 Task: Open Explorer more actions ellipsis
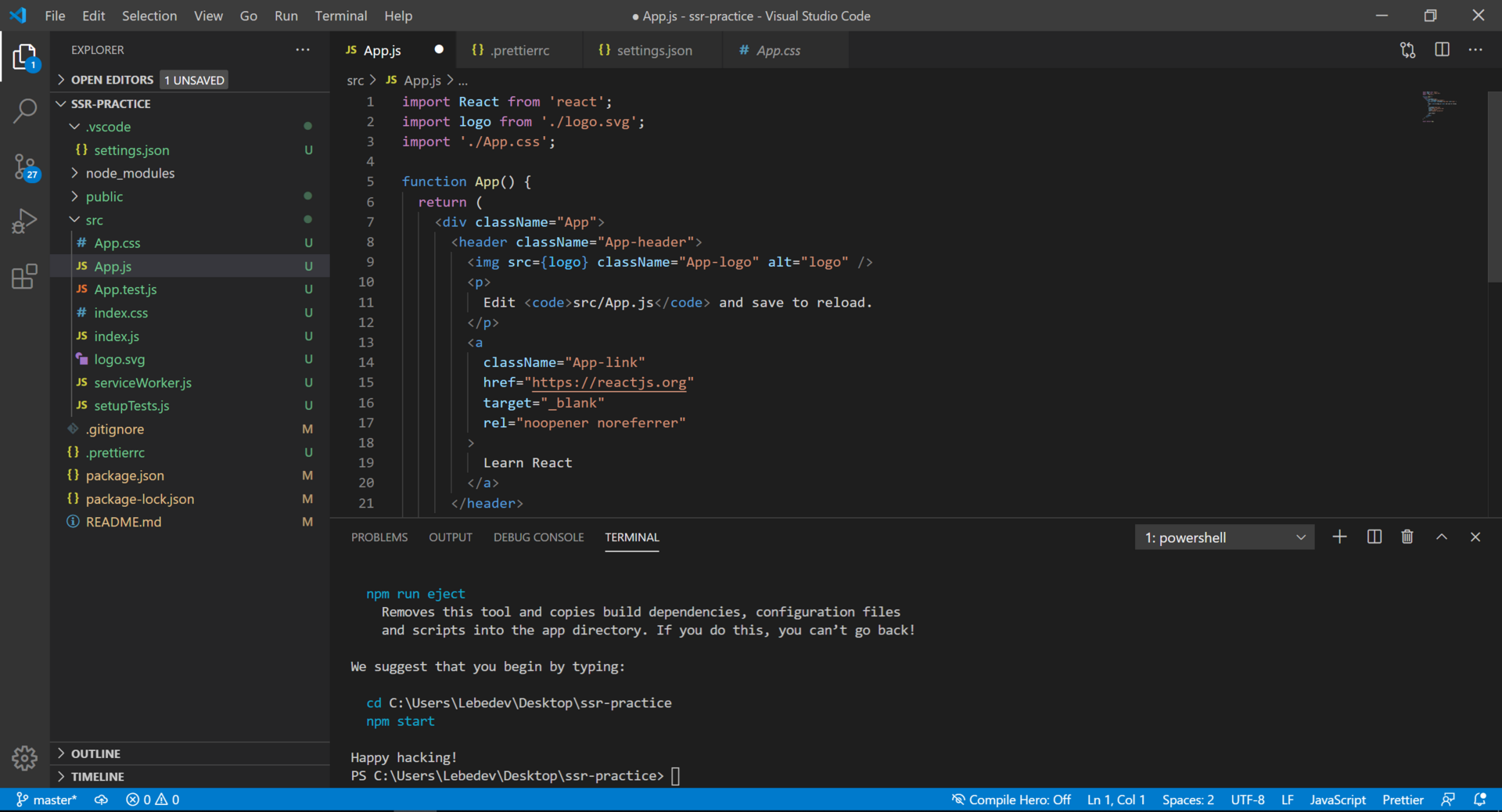coord(303,50)
